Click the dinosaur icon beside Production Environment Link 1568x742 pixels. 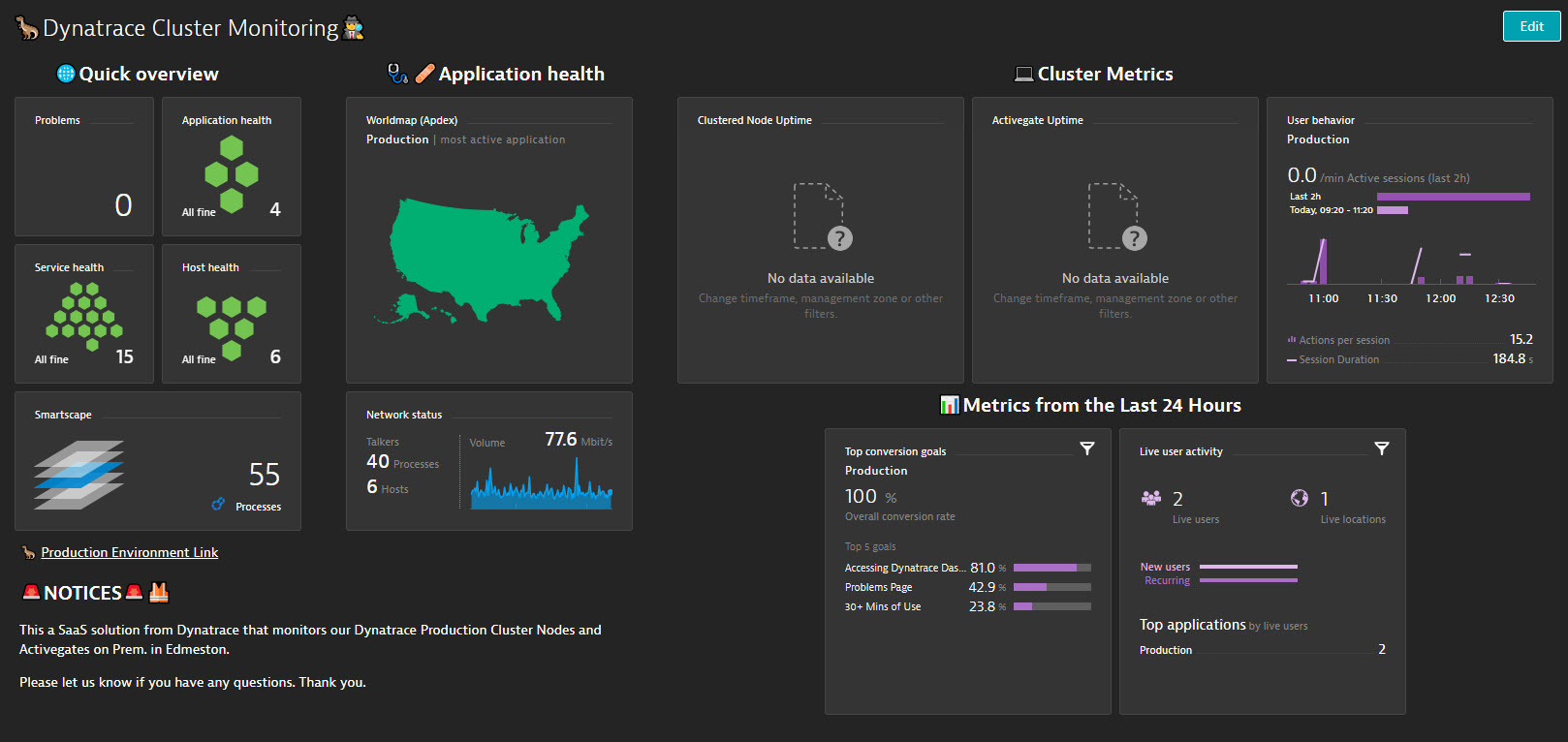(29, 552)
